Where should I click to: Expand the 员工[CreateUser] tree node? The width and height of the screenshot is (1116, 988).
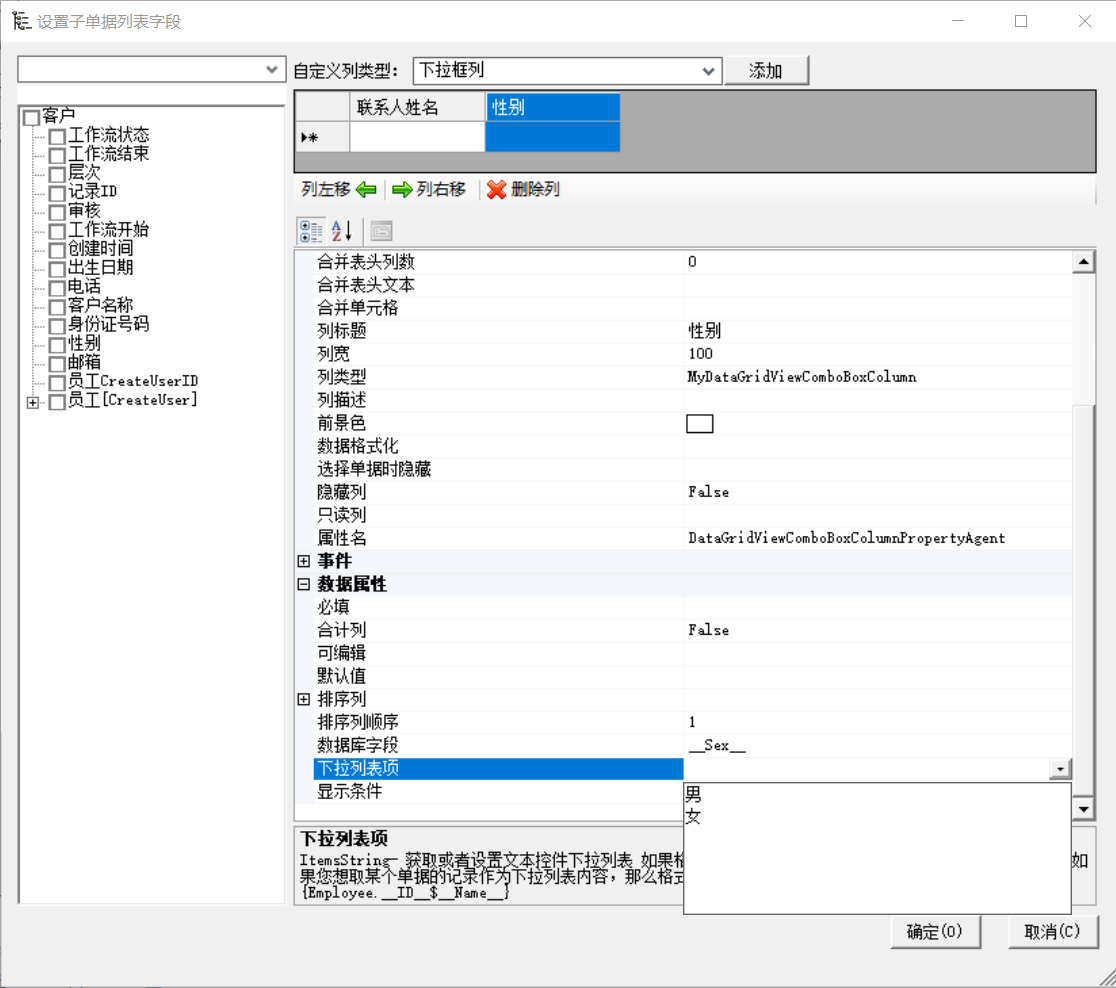click(x=33, y=402)
